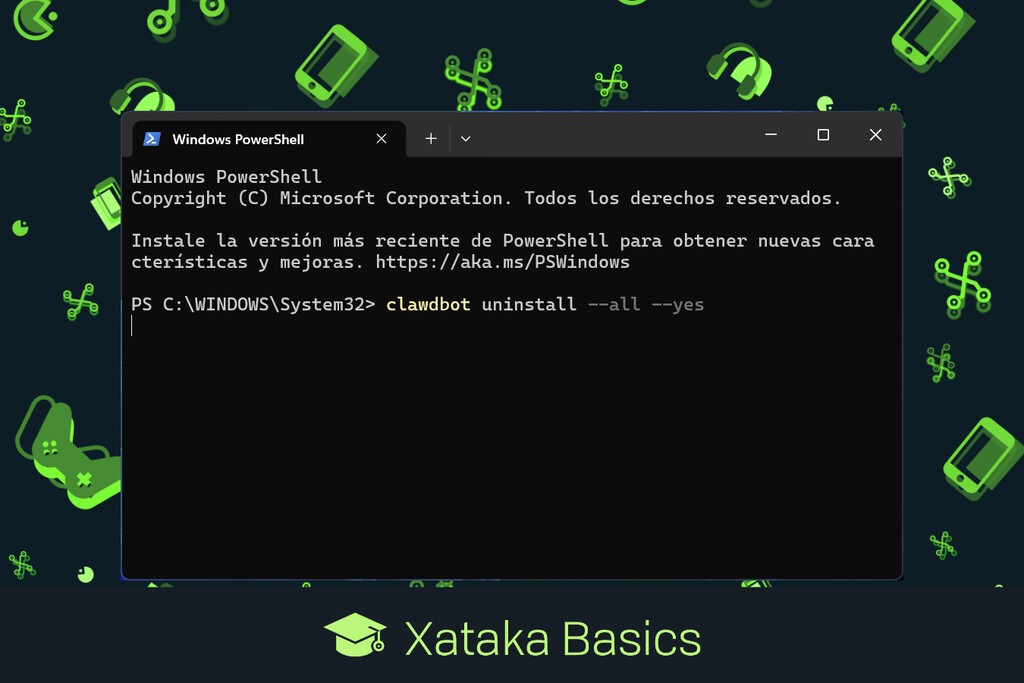Screen dimensions: 1024x683
Task: Minimize the terminal window
Action: coord(770,134)
